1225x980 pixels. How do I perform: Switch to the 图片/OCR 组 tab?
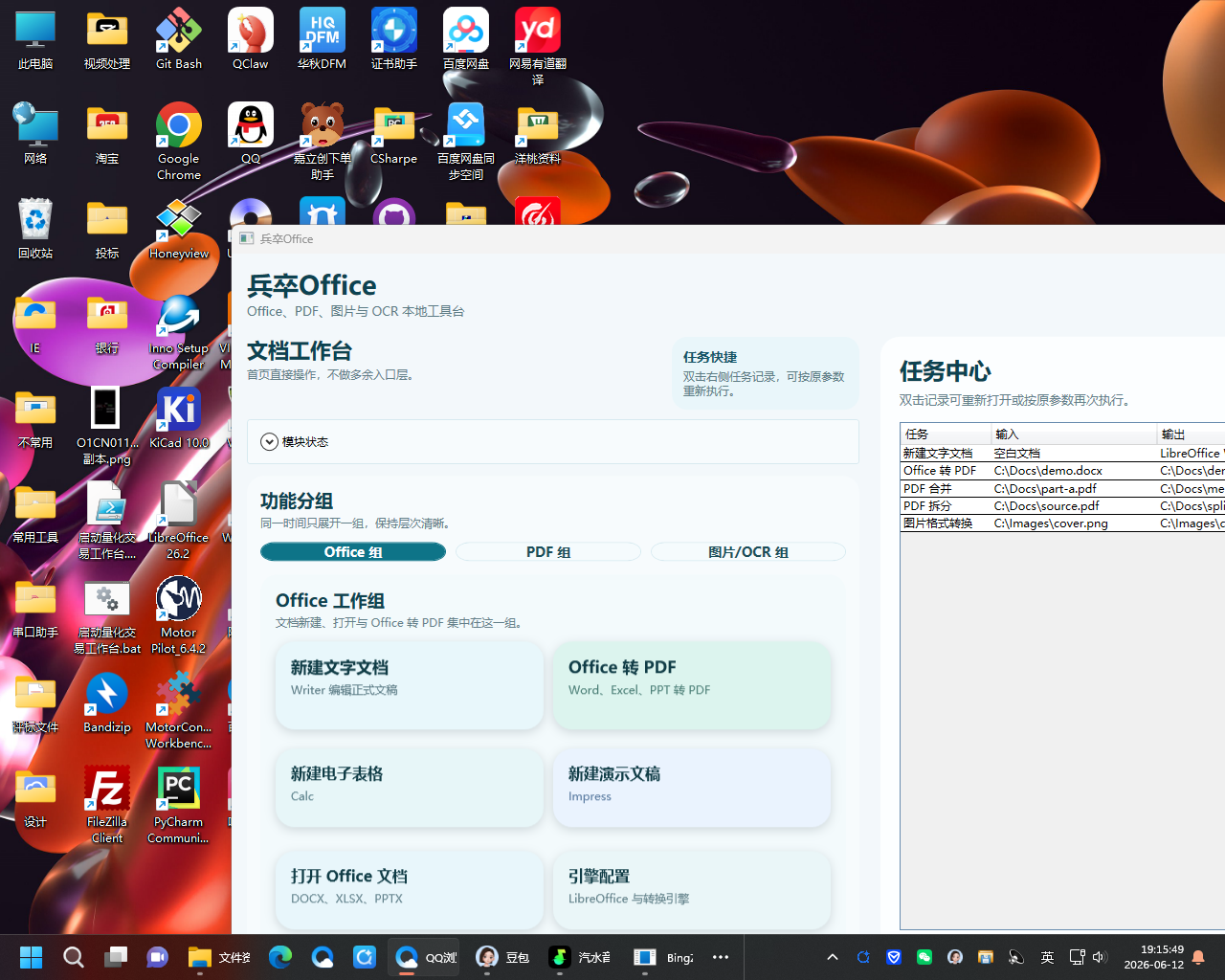pos(748,552)
